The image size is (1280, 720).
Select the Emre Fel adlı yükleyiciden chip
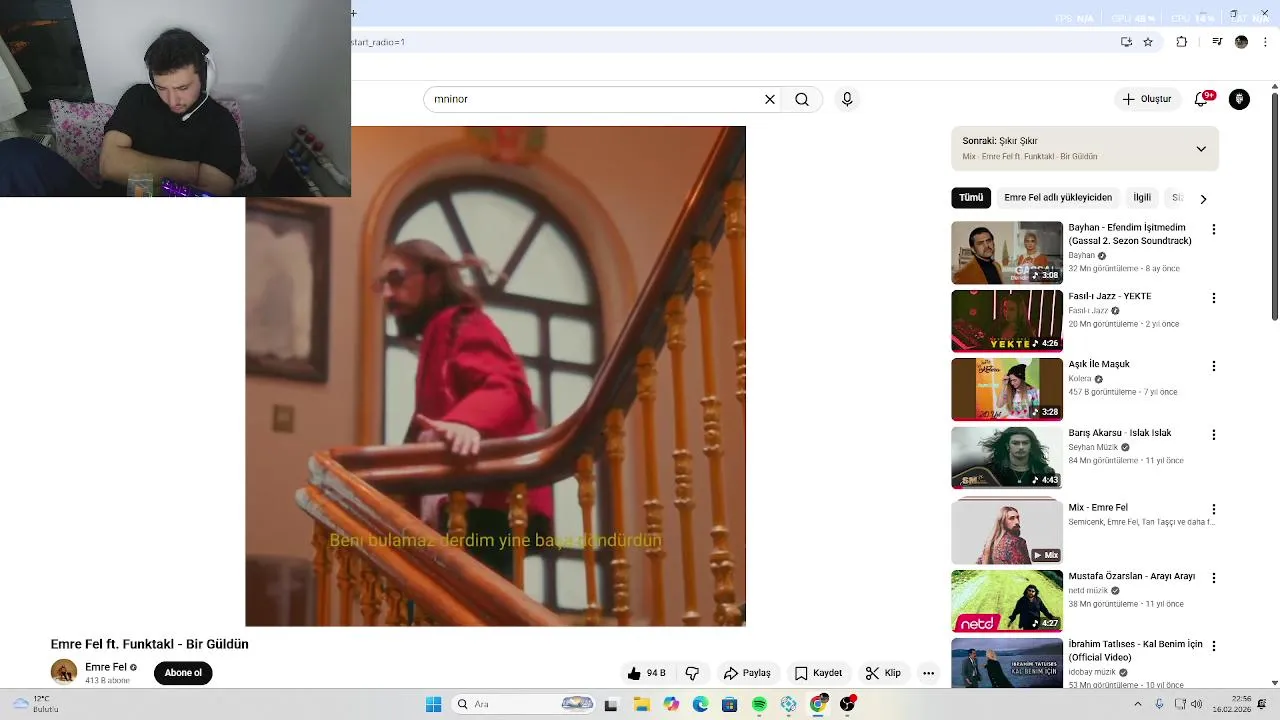(1058, 198)
